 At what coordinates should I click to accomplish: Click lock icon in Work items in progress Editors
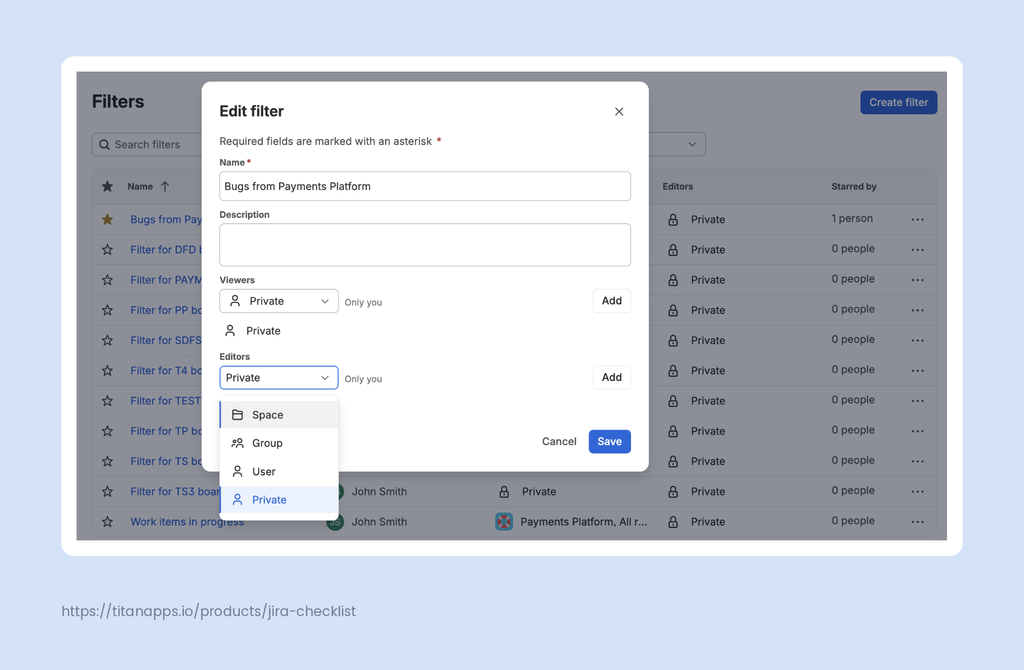[x=673, y=522]
